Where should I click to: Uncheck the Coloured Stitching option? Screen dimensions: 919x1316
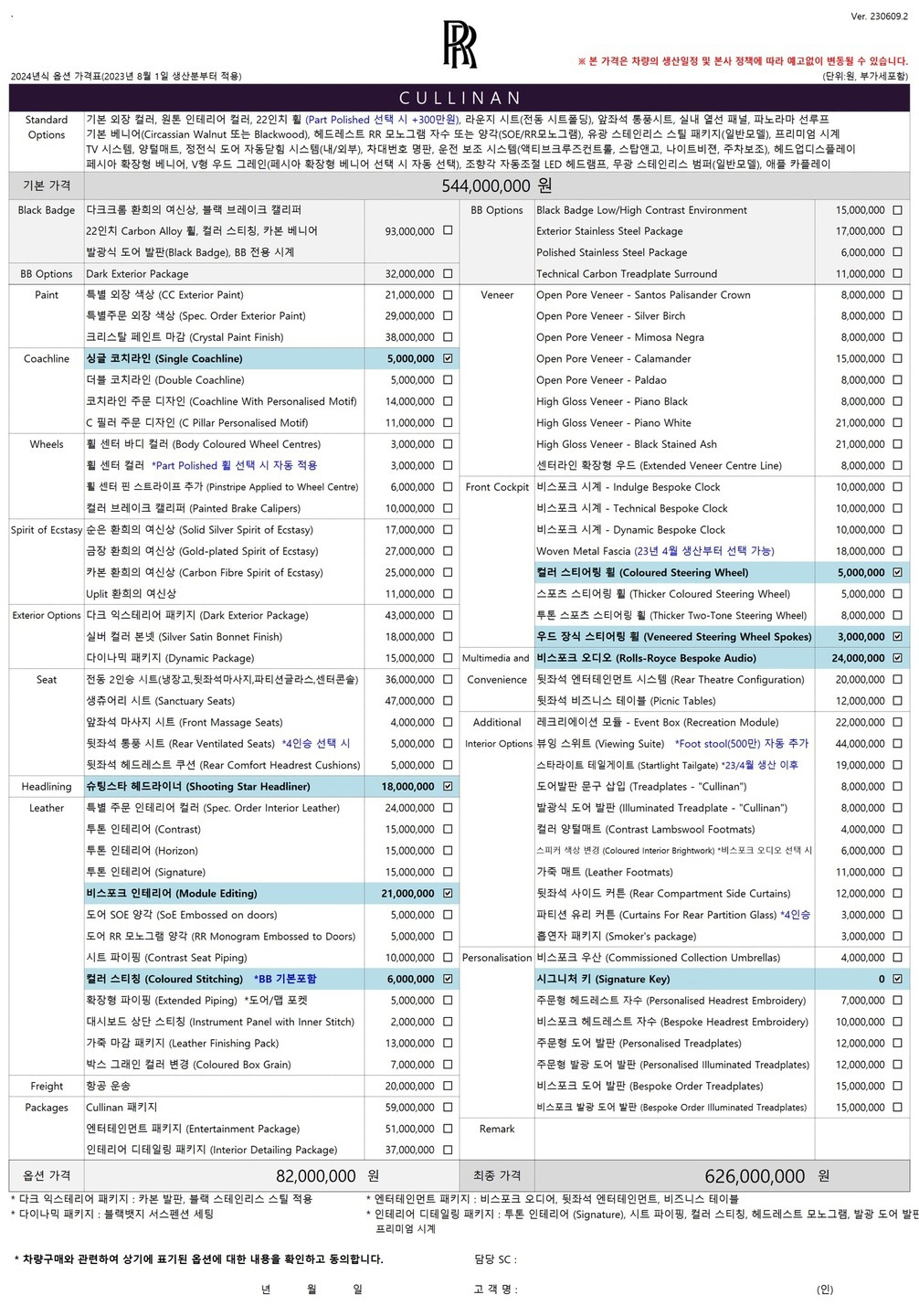pos(448,979)
